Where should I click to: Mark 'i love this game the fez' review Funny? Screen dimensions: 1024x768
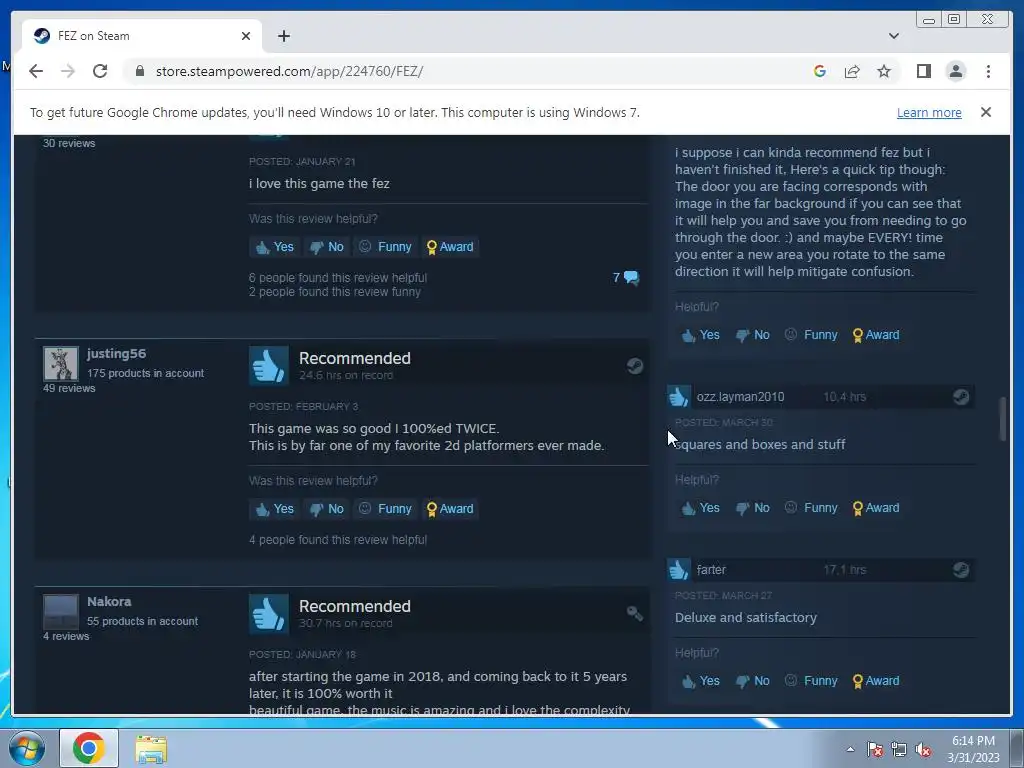[385, 247]
